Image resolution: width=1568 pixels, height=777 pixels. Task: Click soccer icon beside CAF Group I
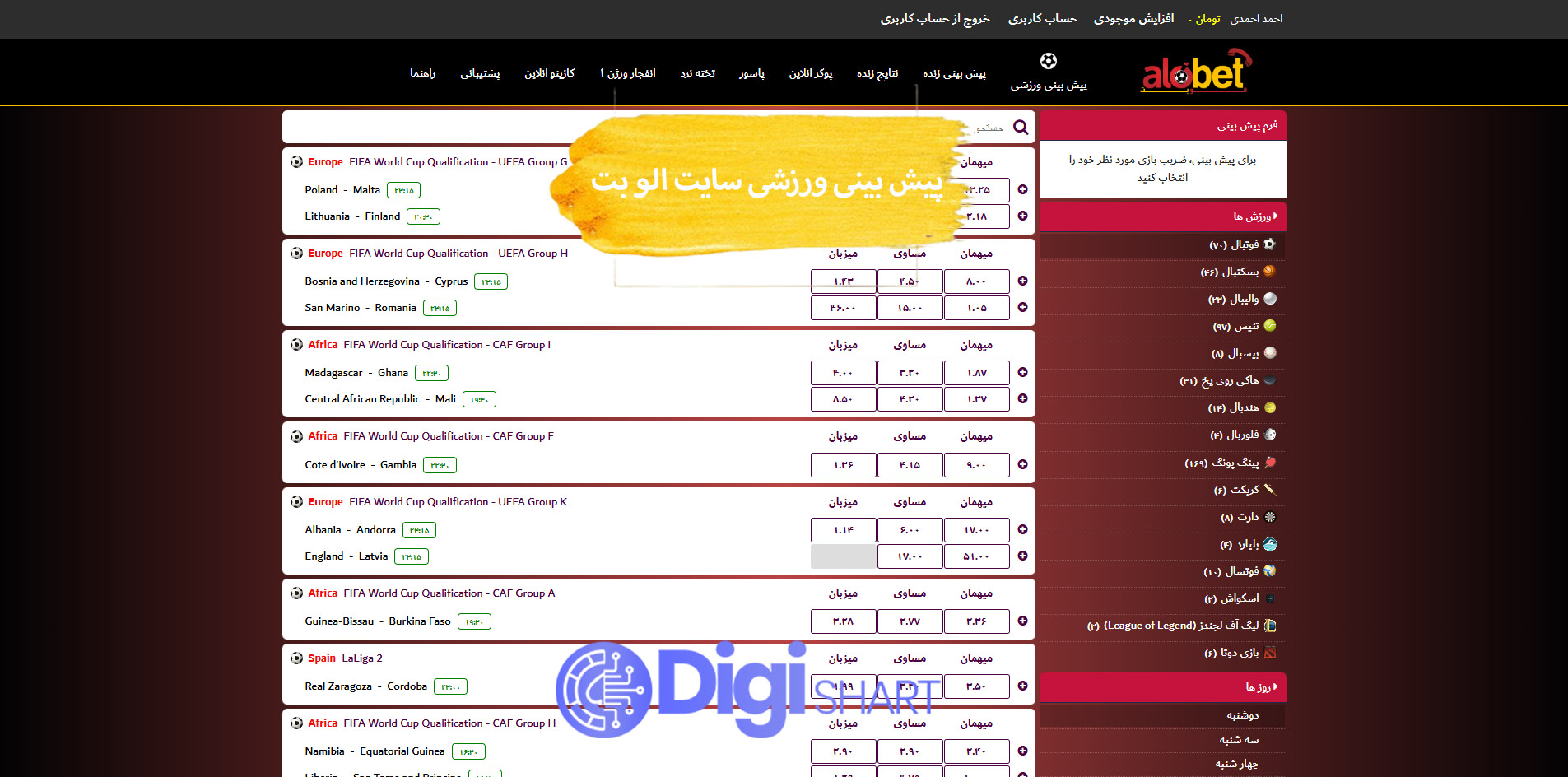coord(296,345)
